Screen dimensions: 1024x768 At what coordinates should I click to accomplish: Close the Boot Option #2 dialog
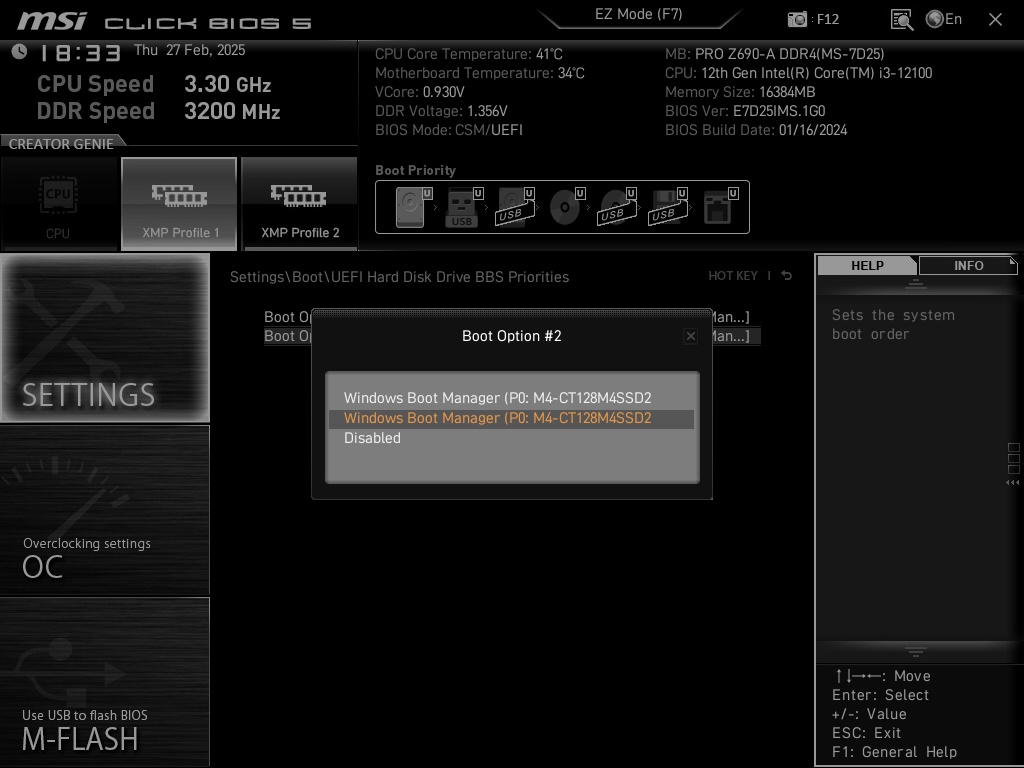[x=690, y=336]
